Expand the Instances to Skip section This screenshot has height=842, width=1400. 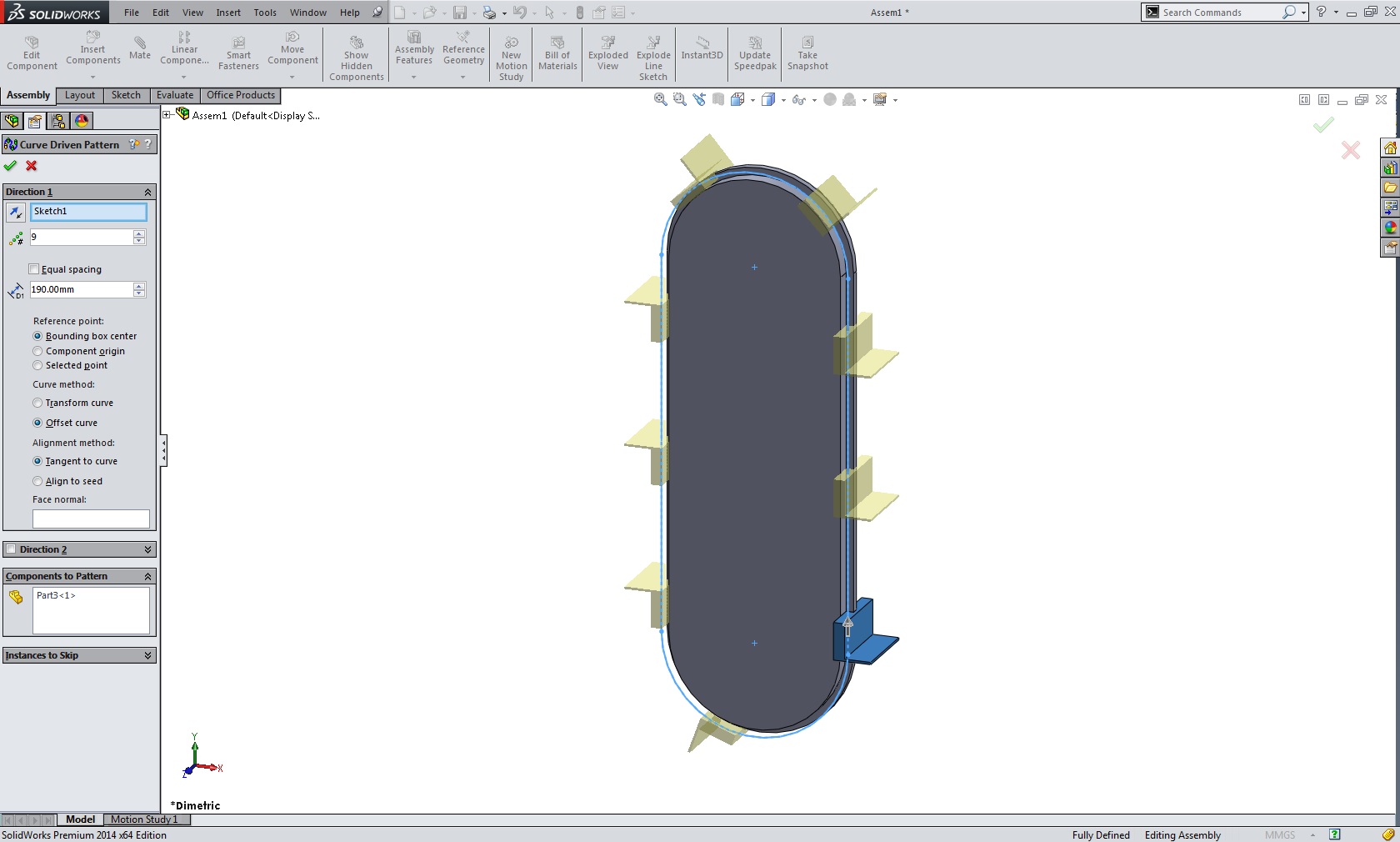[x=147, y=655]
